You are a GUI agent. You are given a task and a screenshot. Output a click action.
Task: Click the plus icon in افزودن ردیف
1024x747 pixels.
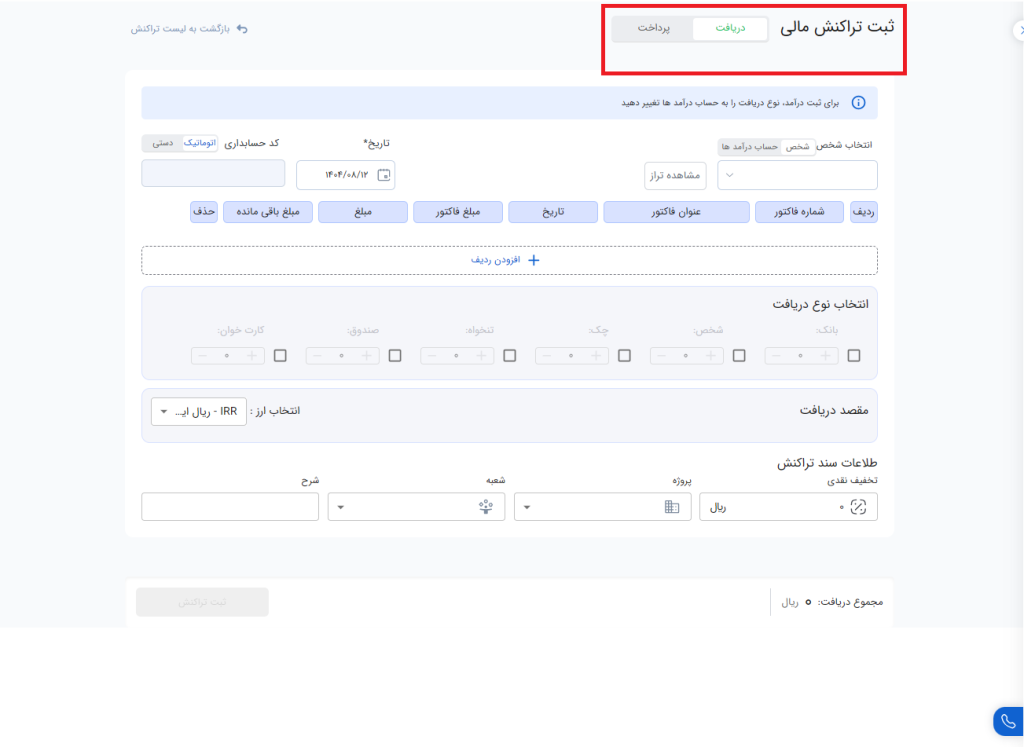(x=533, y=260)
